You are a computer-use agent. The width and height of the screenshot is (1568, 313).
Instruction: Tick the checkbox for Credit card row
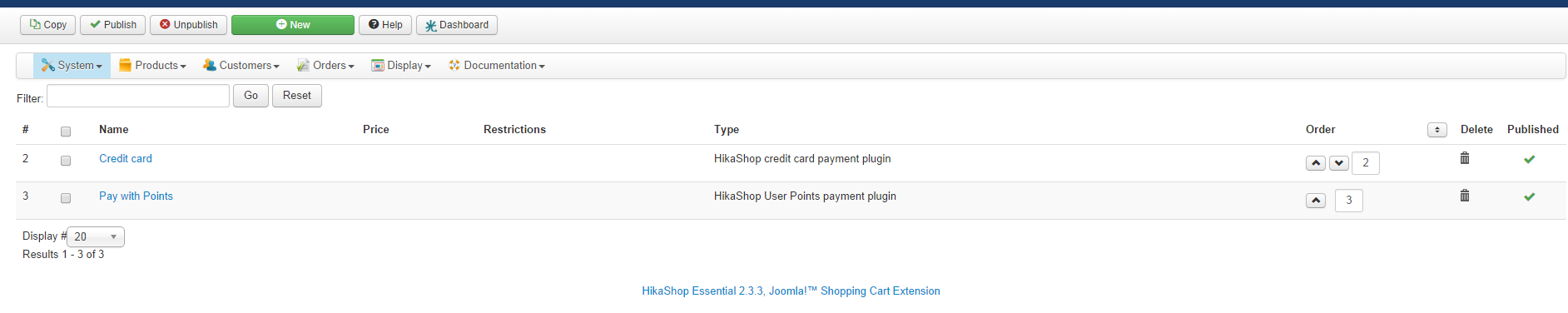(x=66, y=160)
